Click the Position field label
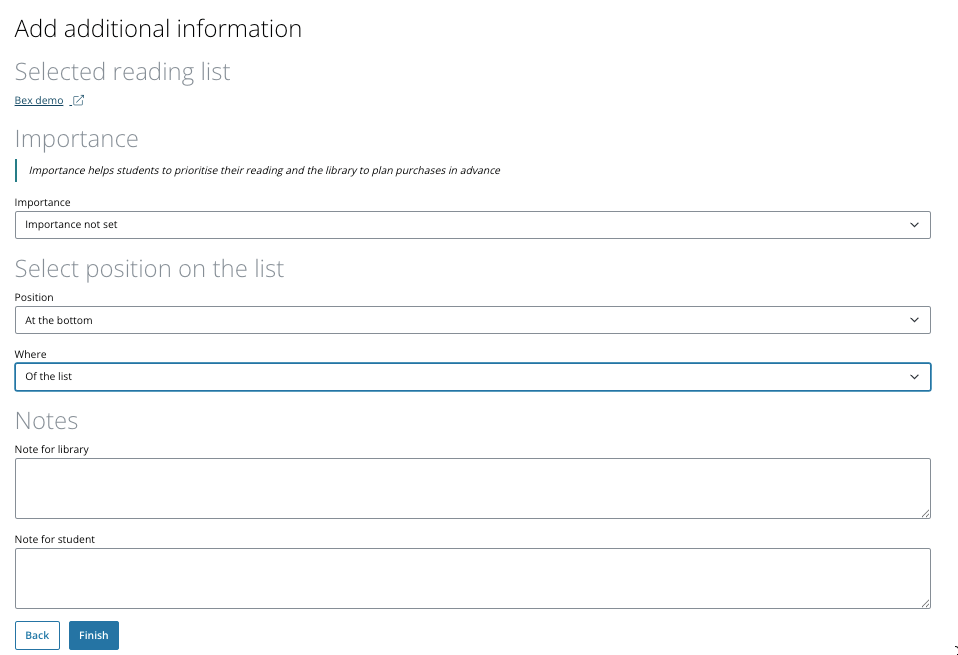 tap(34, 297)
